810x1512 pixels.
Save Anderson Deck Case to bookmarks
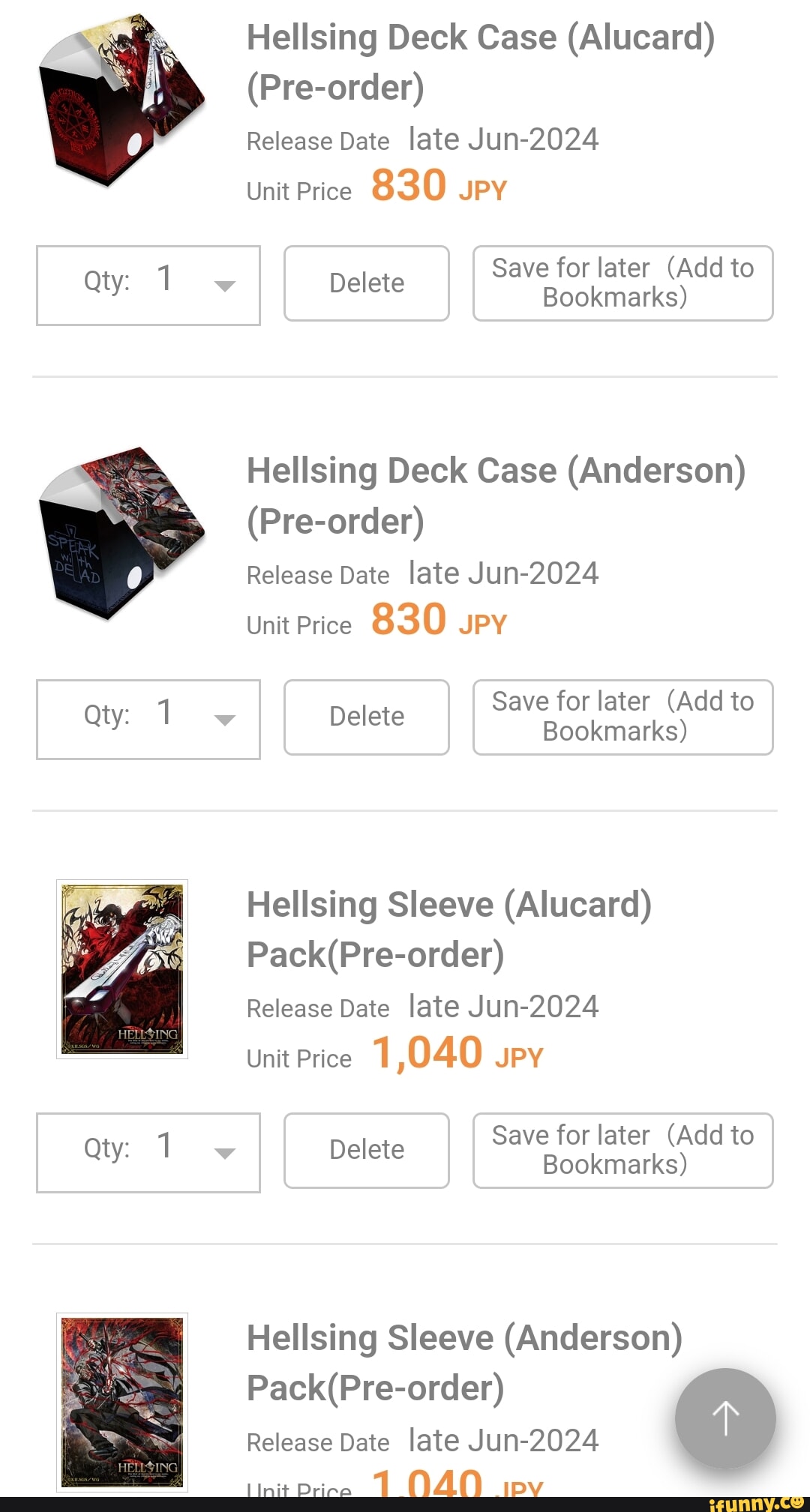622,717
